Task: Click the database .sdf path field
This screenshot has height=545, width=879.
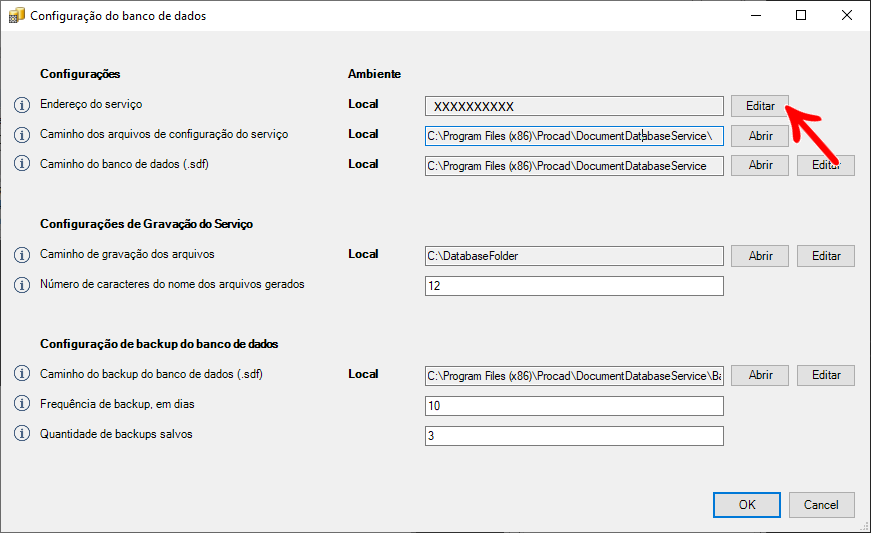Action: [x=574, y=166]
